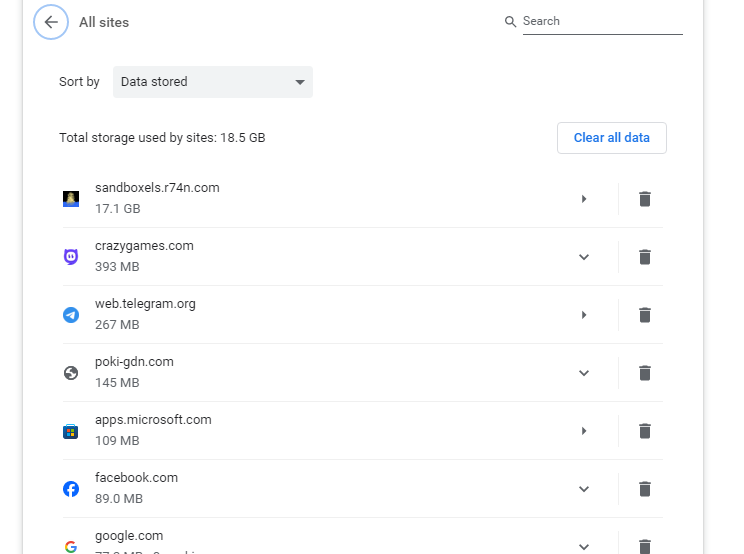Click the search magnifier icon
The height and width of the screenshot is (554, 744).
pyautogui.click(x=511, y=22)
